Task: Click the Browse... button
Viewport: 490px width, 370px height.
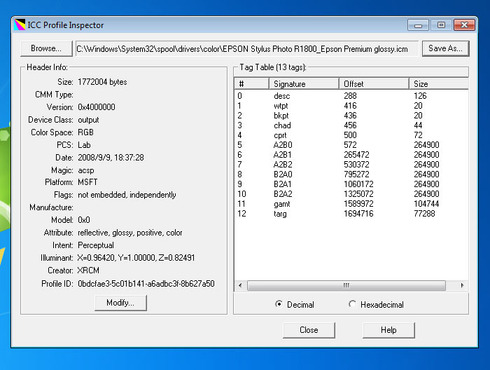Action: [x=46, y=48]
